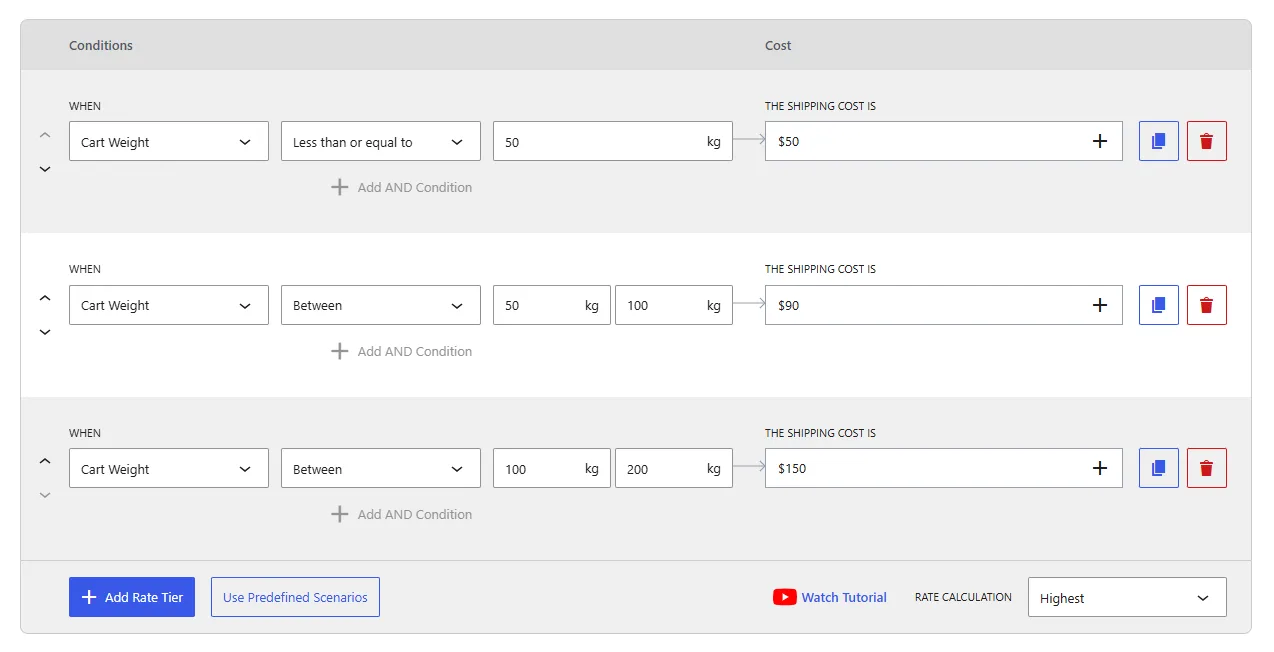Click plus icon in $50 cost field

(1100, 141)
